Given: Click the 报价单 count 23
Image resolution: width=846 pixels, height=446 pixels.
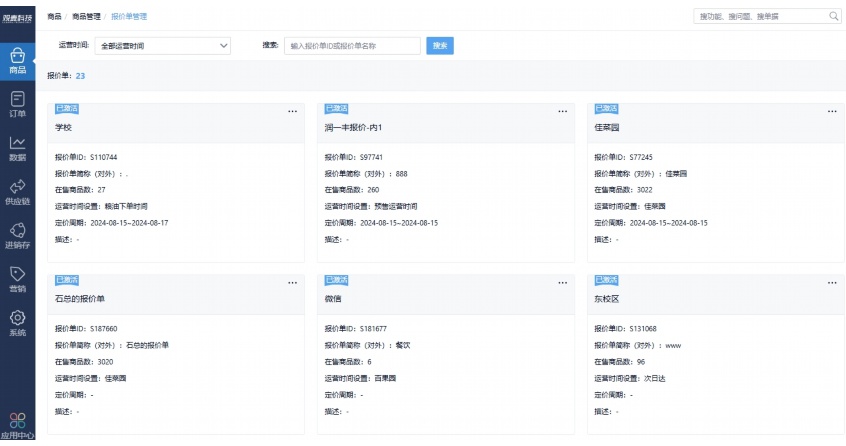Looking at the screenshot, I should [x=80, y=76].
